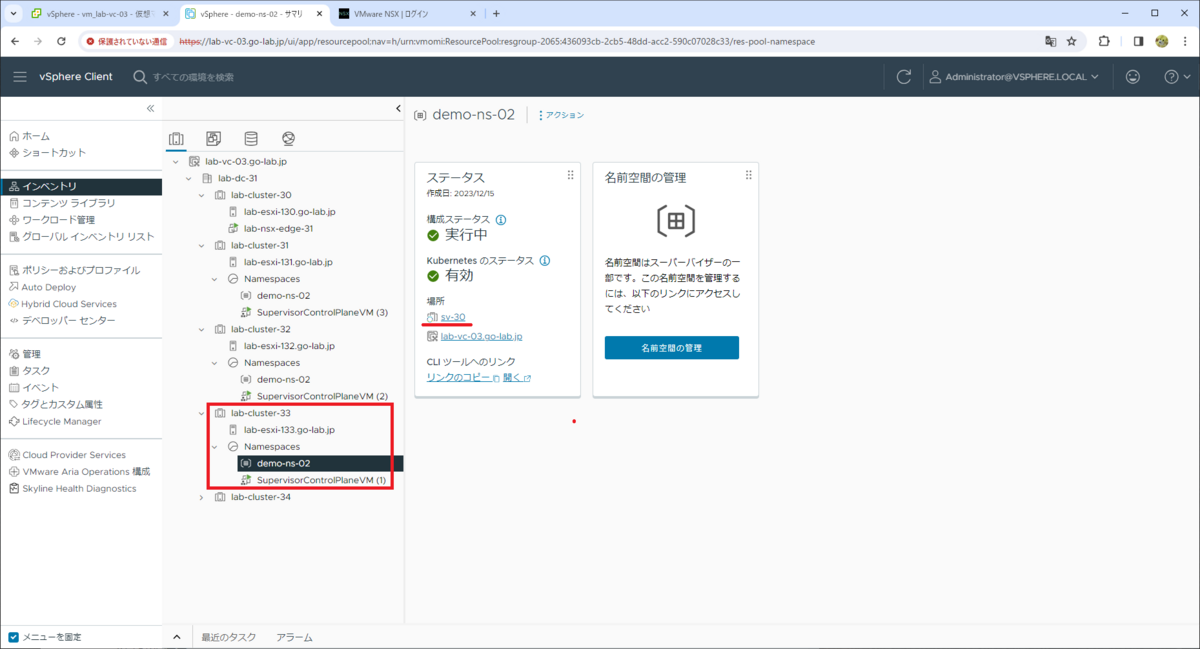Collapse the left navigation with the double-chevron icon

click(x=150, y=108)
